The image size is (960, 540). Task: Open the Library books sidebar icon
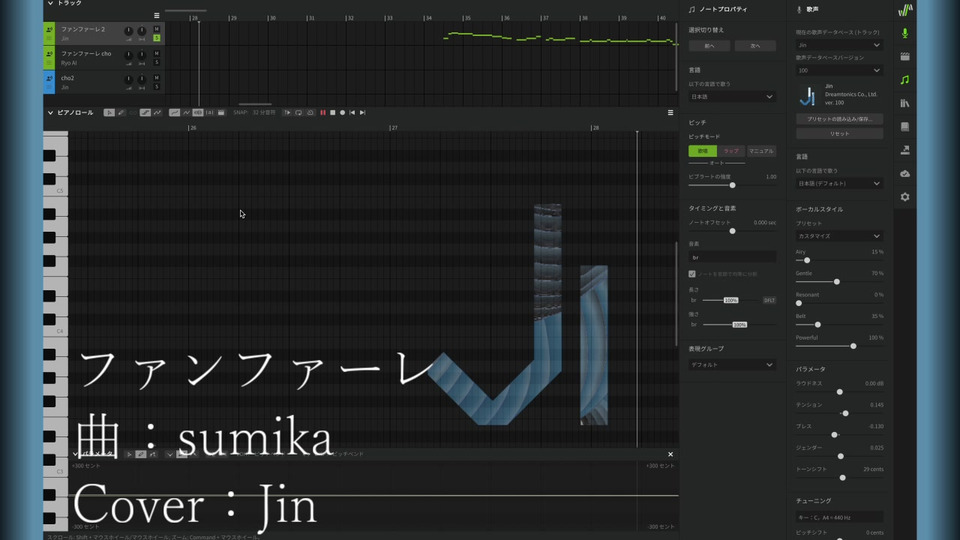click(x=905, y=103)
